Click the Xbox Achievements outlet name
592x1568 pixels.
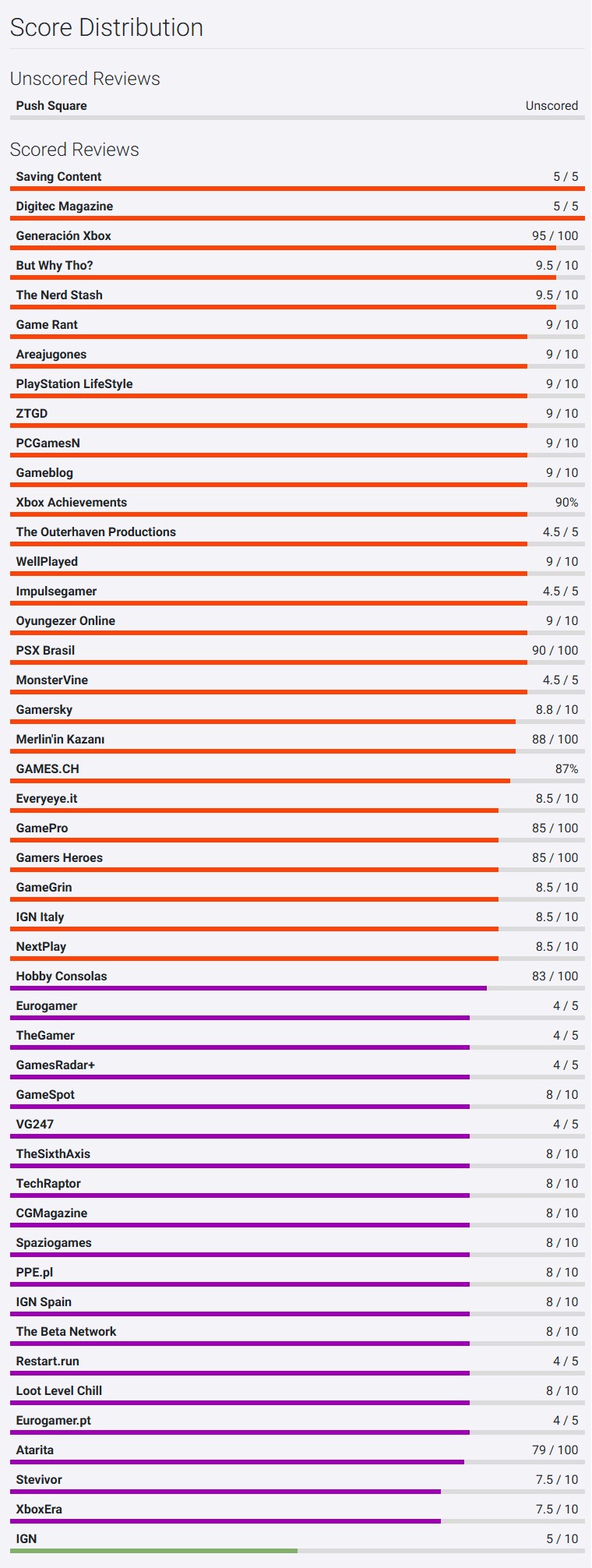(72, 503)
